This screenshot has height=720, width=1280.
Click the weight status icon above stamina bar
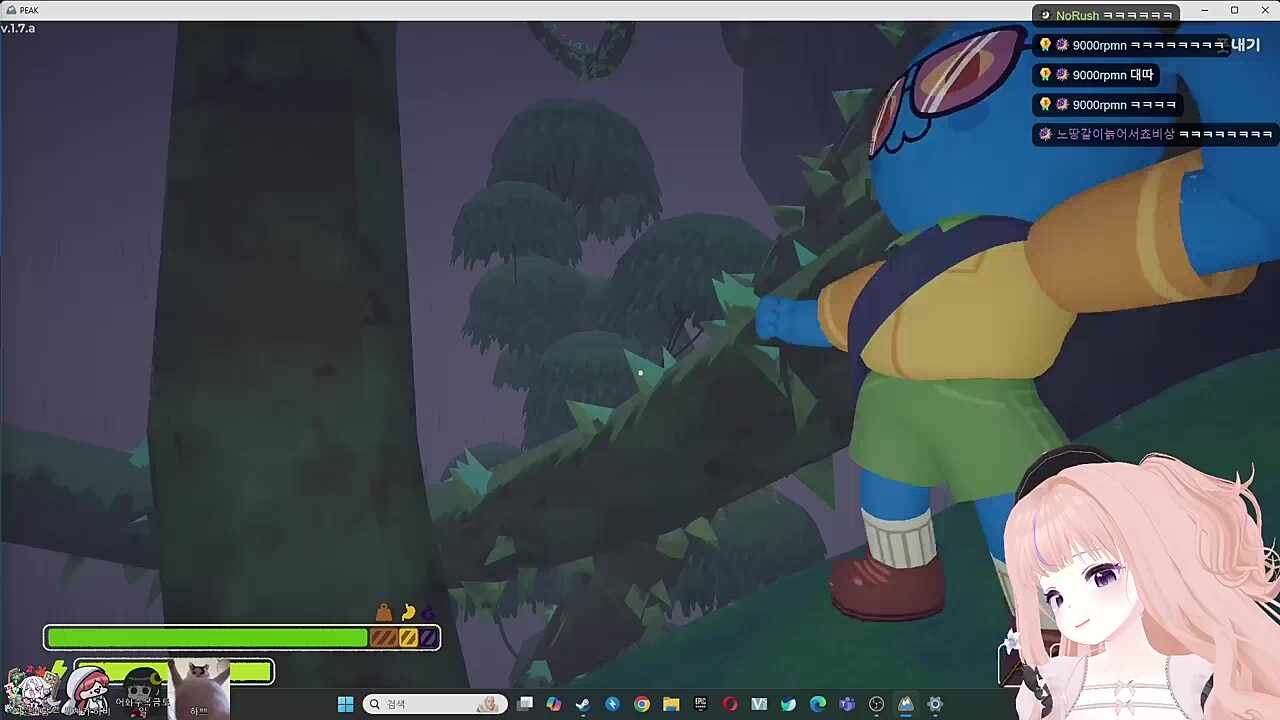tap(384, 612)
